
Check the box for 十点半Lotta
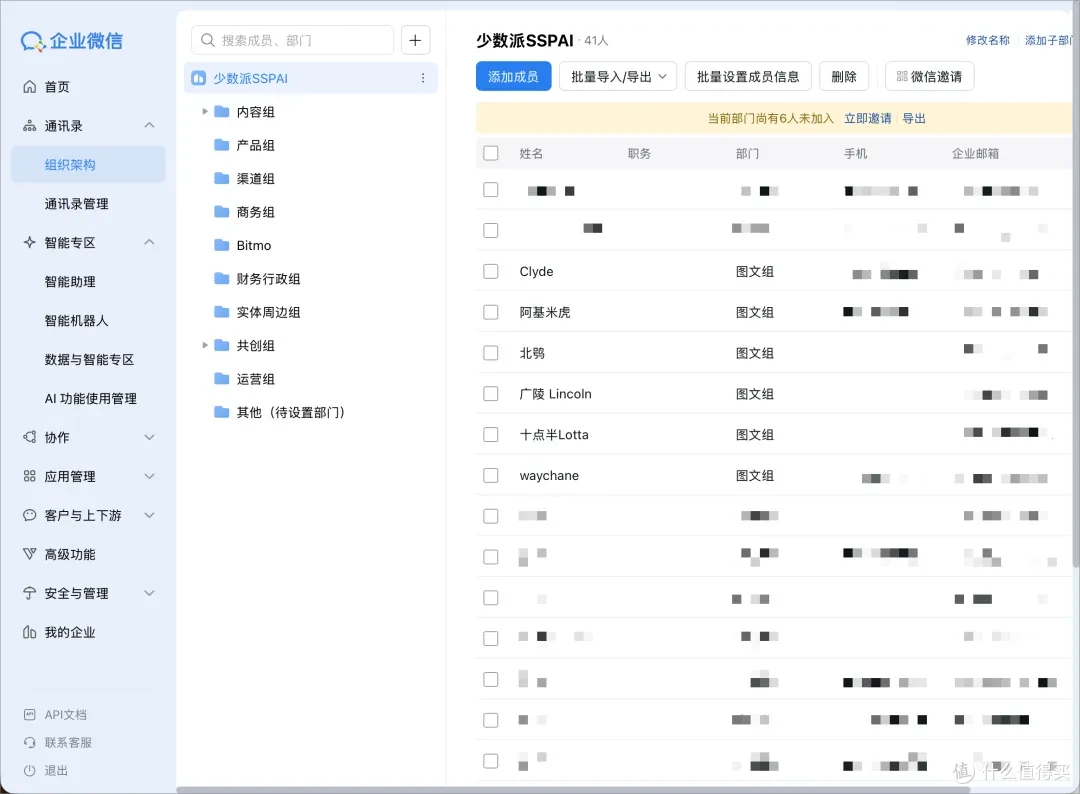click(x=490, y=435)
